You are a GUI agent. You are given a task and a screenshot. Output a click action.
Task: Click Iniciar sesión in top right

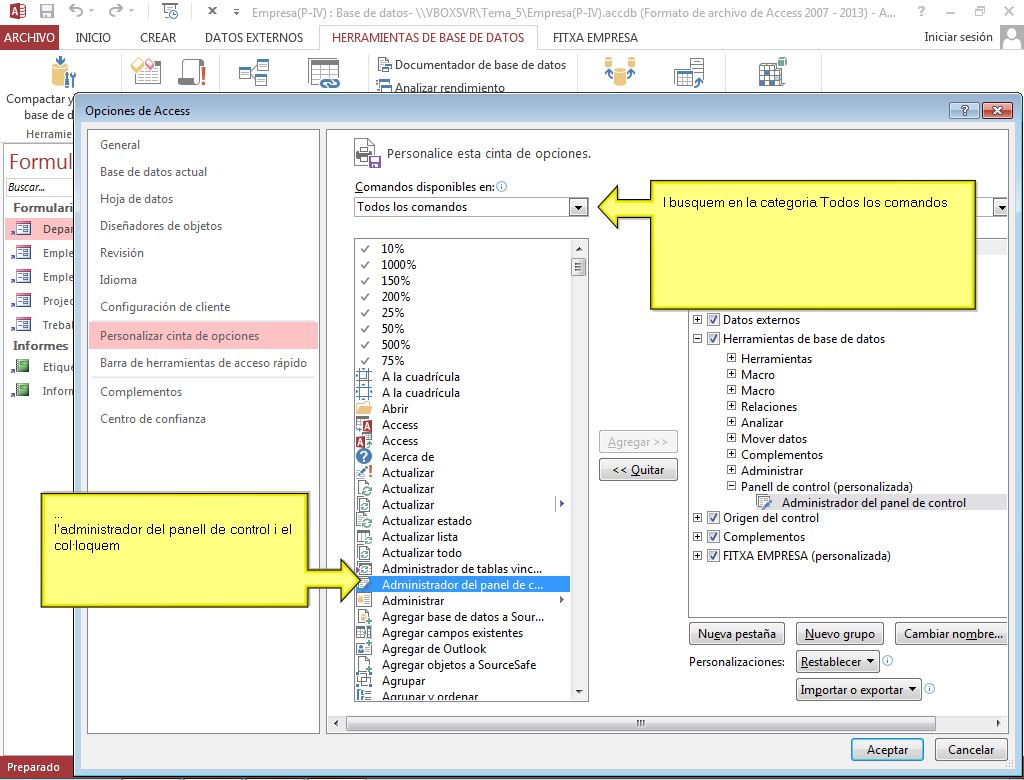coord(958,37)
